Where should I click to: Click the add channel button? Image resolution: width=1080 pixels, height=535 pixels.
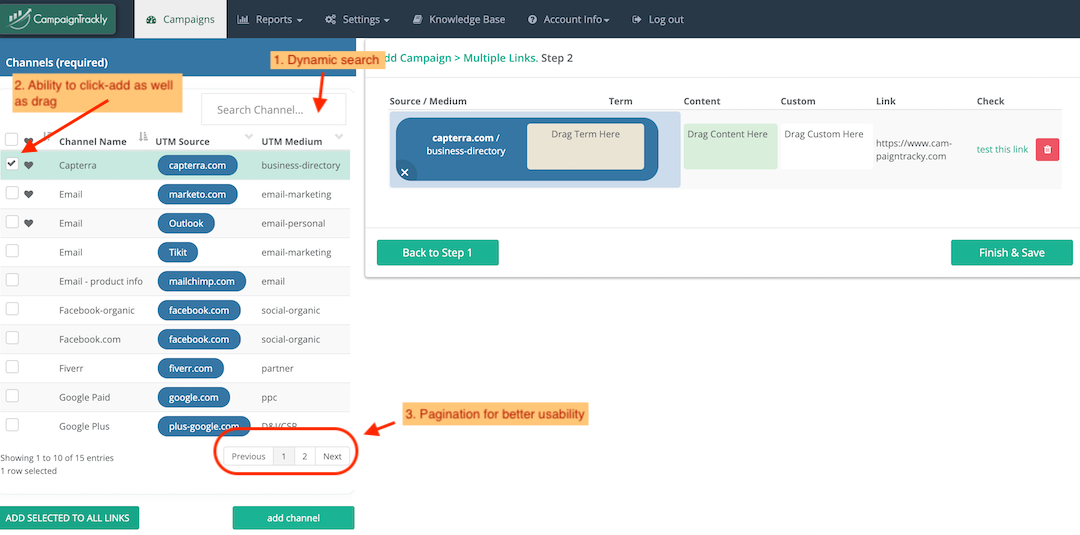point(293,518)
